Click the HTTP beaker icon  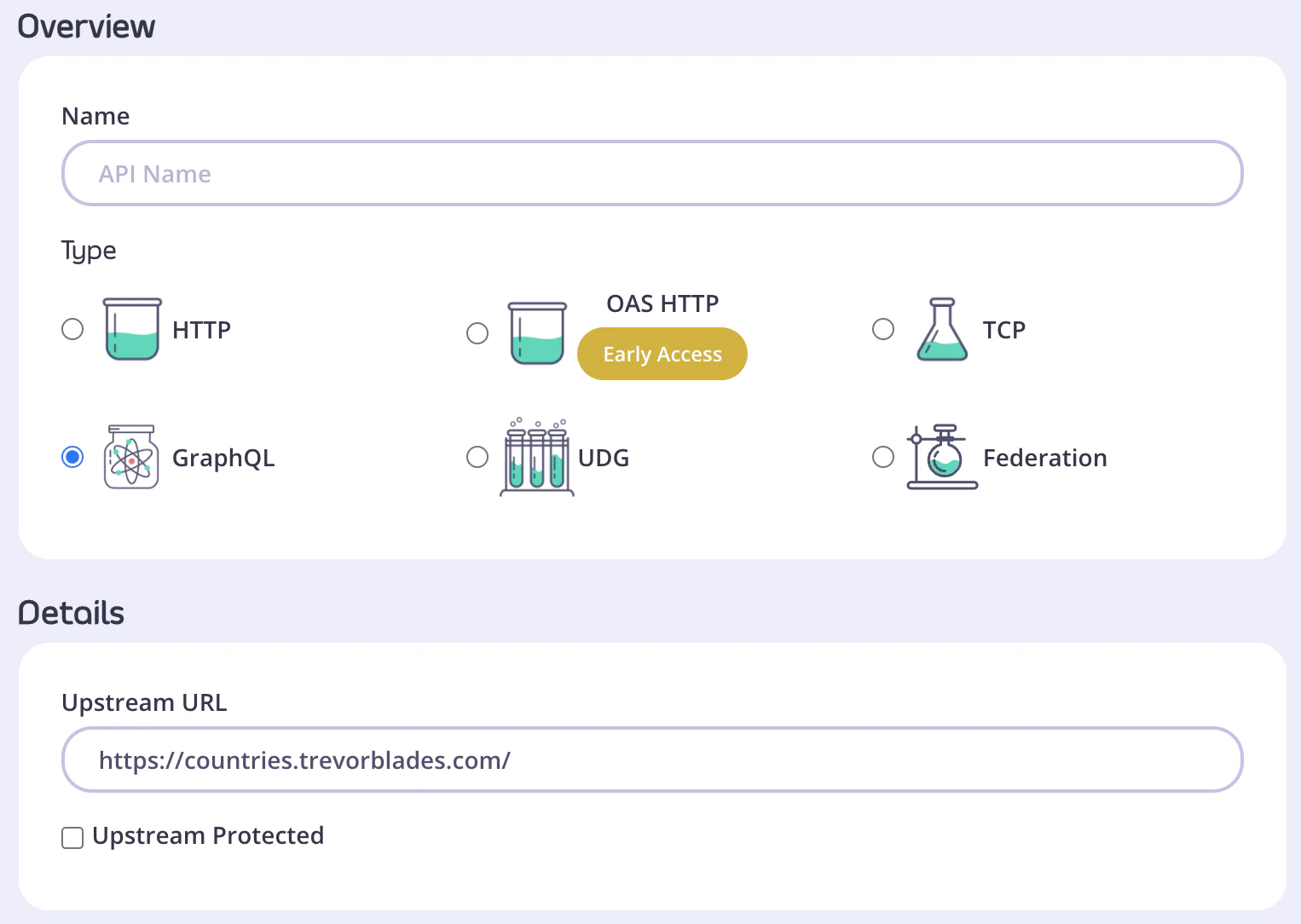point(131,329)
